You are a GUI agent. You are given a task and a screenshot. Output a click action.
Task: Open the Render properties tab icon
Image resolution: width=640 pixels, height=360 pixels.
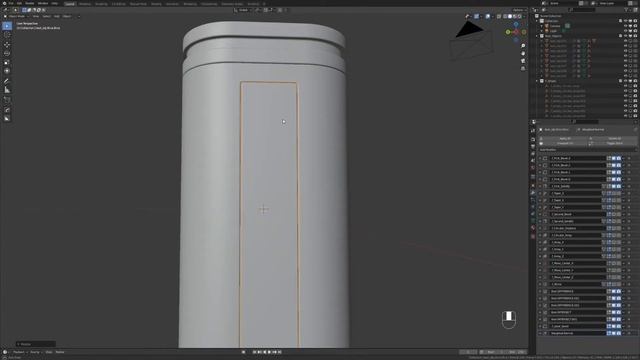(x=533, y=139)
